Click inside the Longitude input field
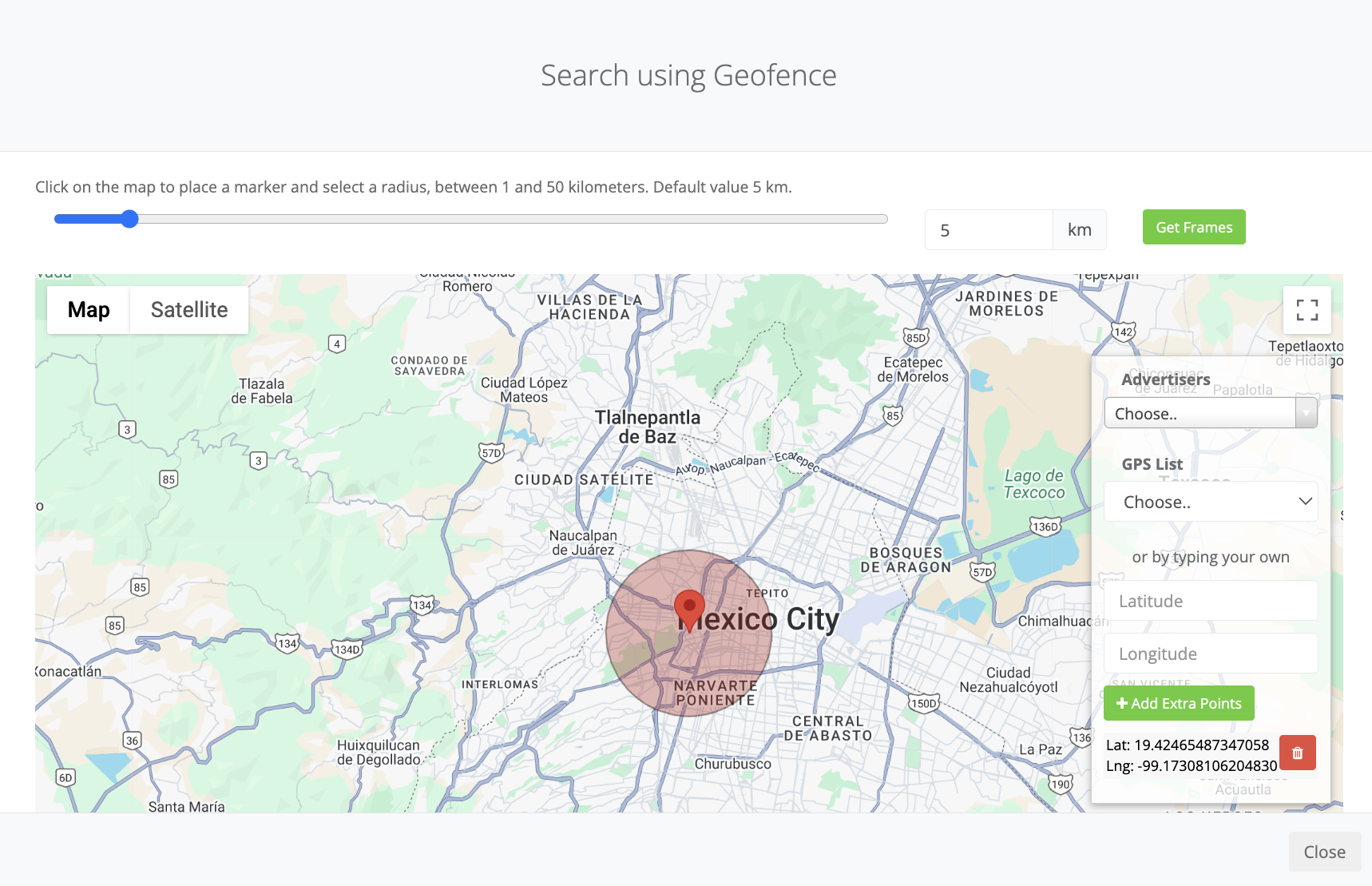This screenshot has height=886, width=1372. (x=1211, y=653)
